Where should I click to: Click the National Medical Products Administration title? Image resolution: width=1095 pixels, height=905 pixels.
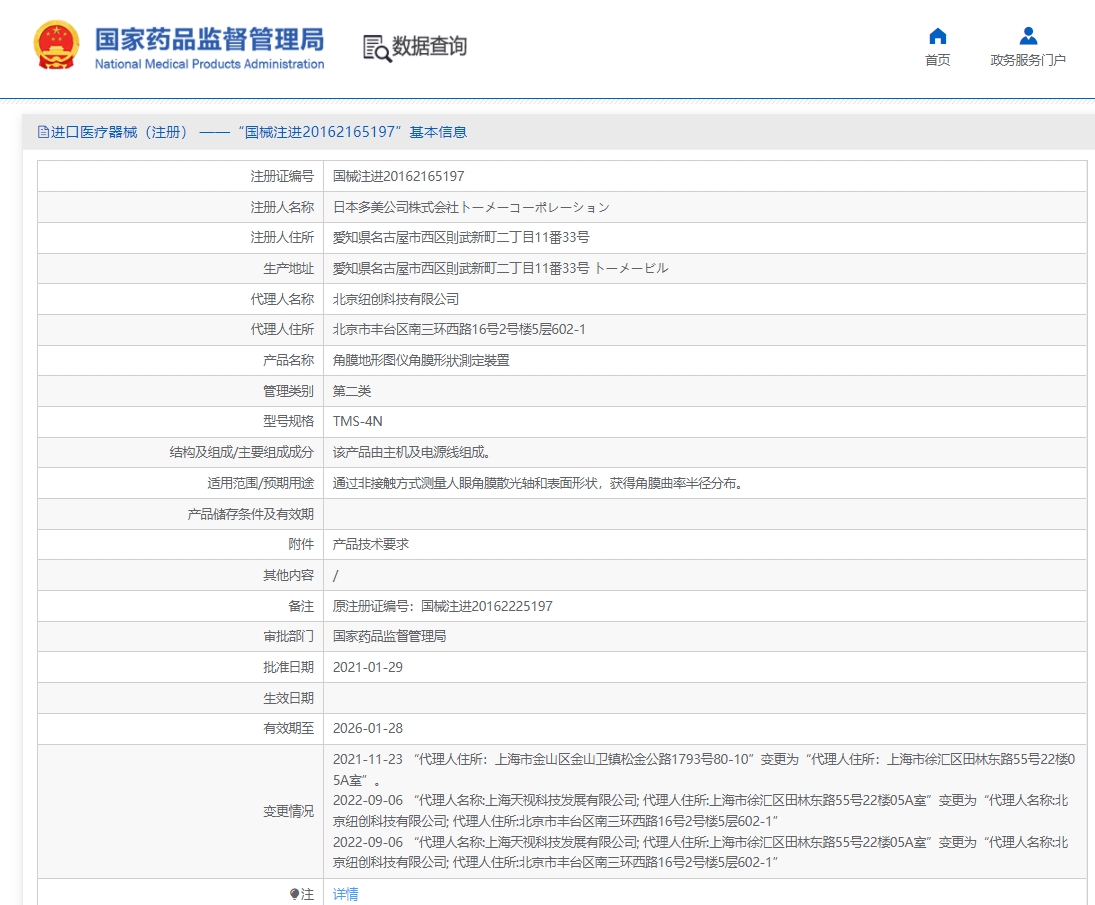pos(210,64)
